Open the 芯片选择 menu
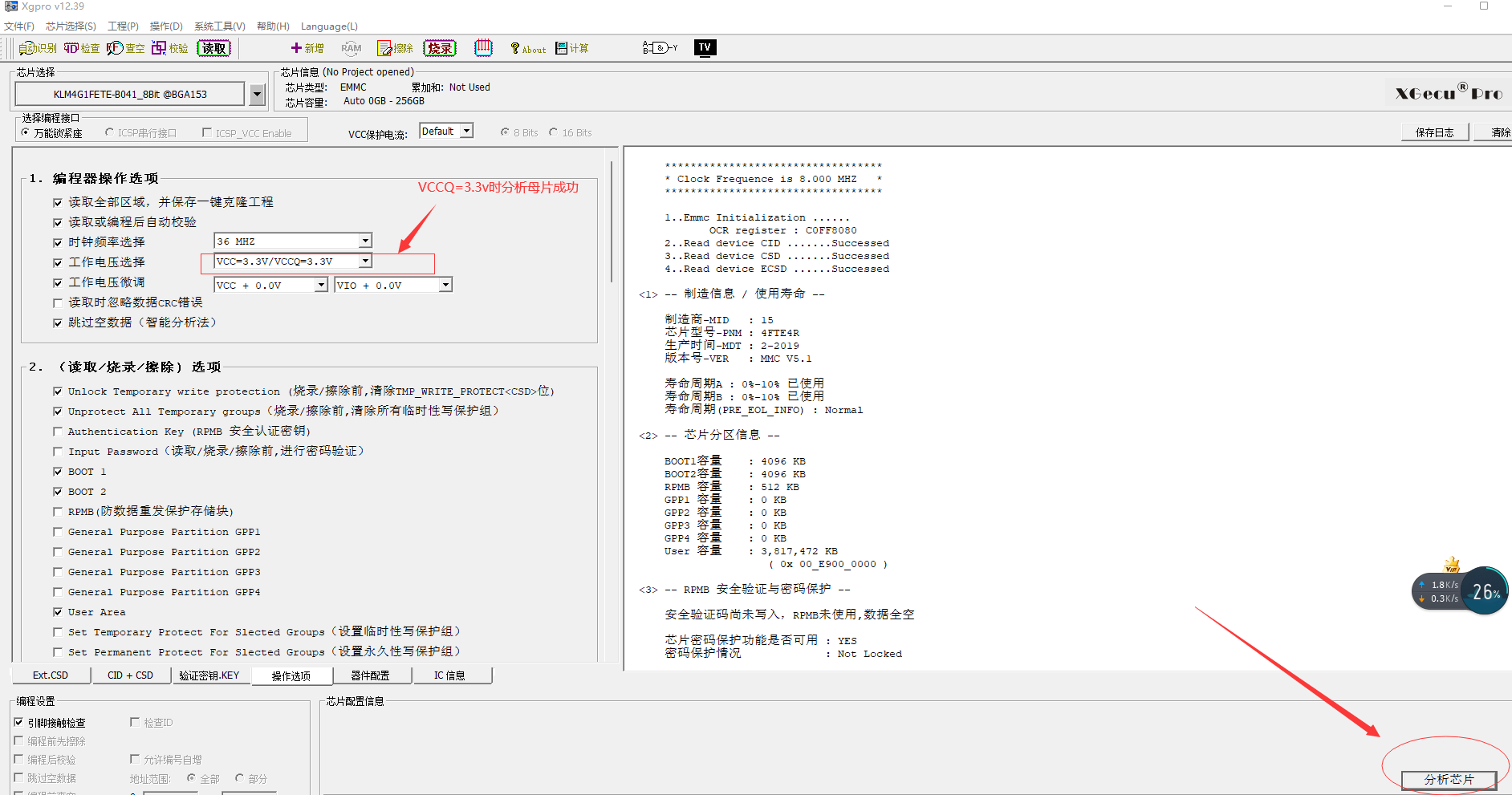 coord(71,26)
